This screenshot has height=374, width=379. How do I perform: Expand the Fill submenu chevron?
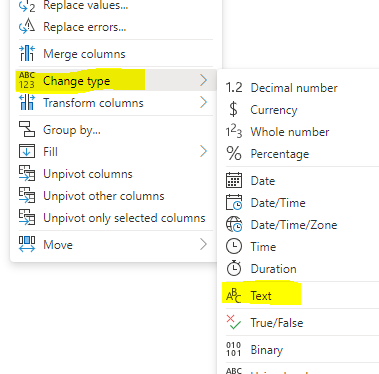[204, 151]
